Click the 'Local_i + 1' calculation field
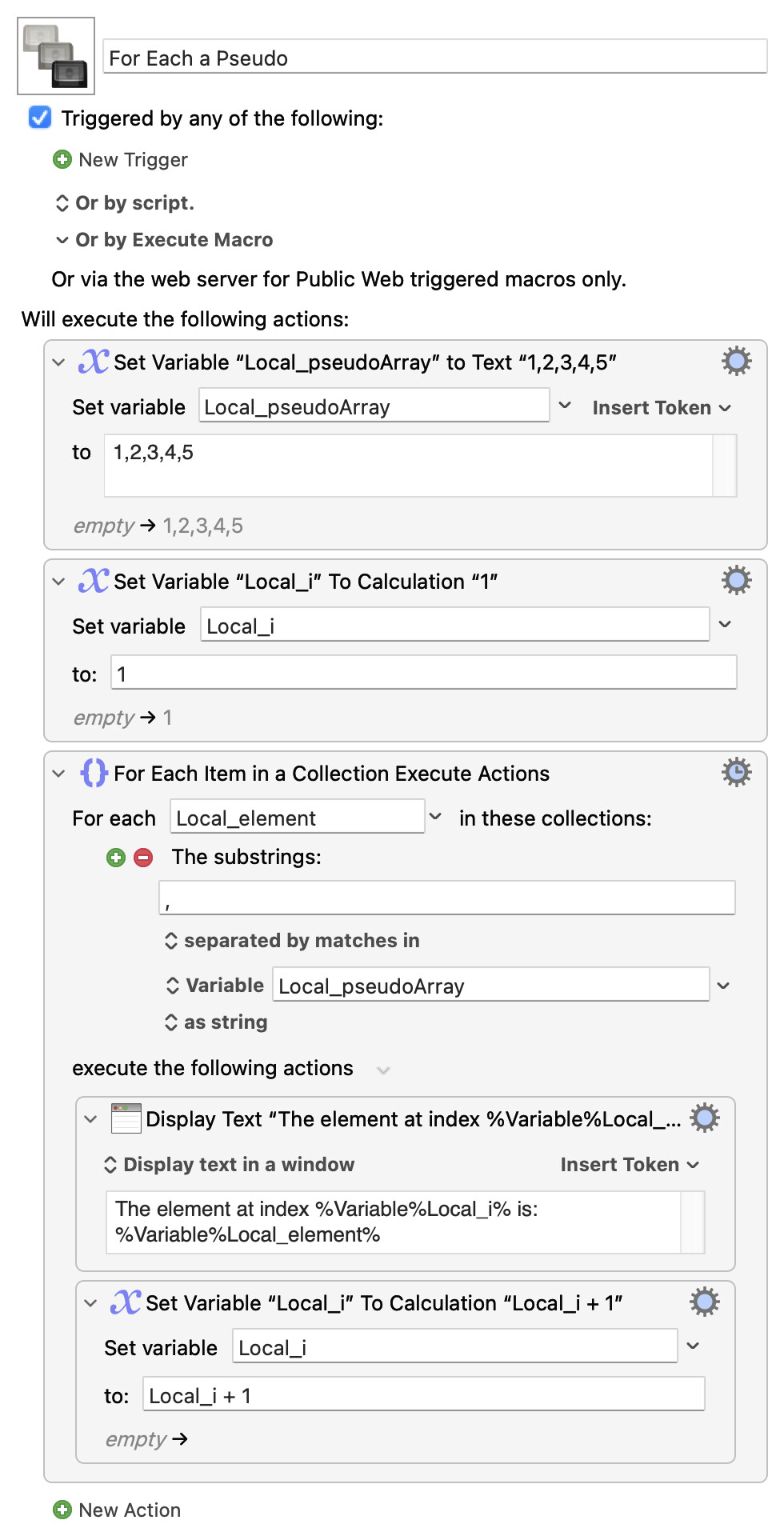Image resolution: width=784 pixels, height=1536 pixels. (423, 1395)
